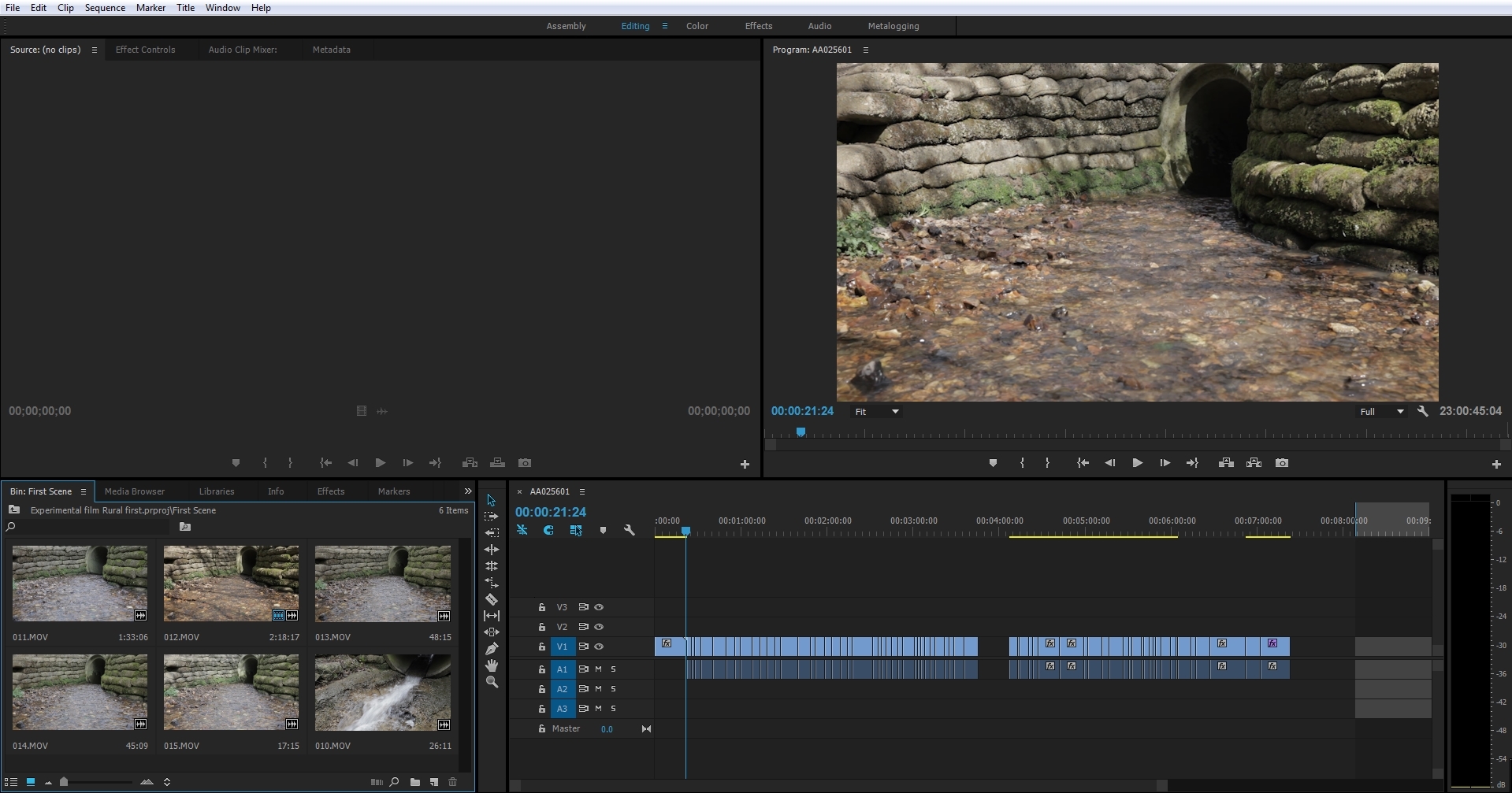Open Program monitor settings wrench
Viewport: 1512px width, 793px height.
pyautogui.click(x=1422, y=411)
